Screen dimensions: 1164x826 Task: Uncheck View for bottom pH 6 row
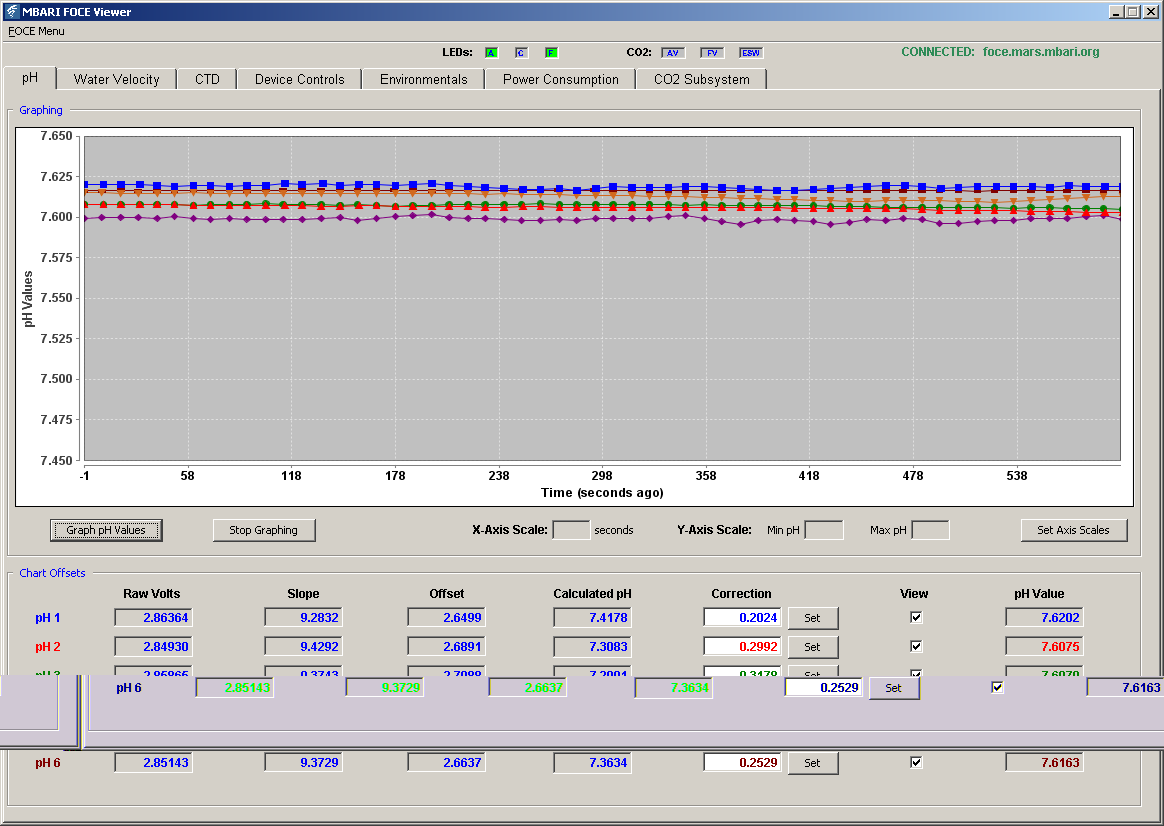(916, 762)
